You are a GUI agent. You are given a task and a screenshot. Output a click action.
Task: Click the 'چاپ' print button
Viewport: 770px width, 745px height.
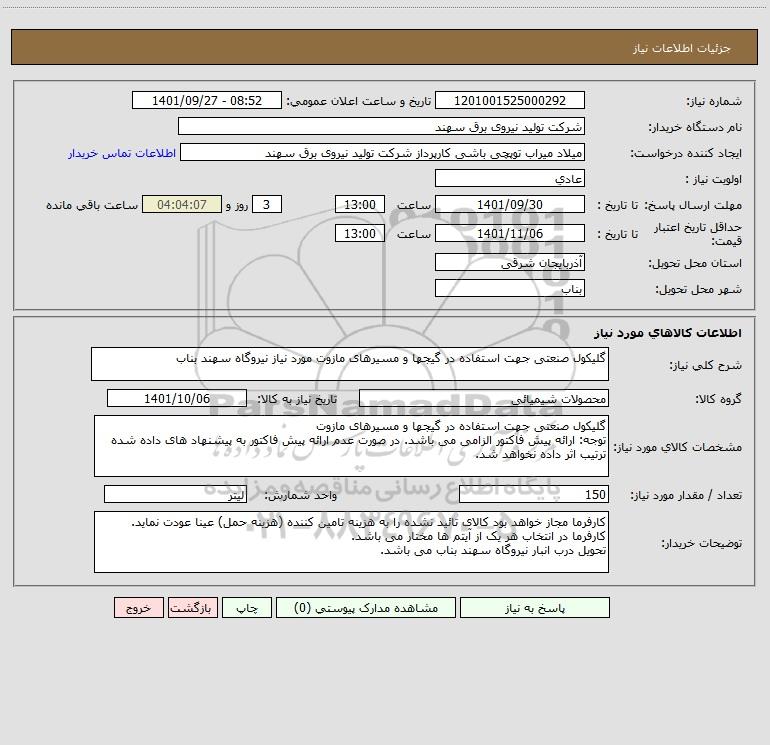coord(247,608)
